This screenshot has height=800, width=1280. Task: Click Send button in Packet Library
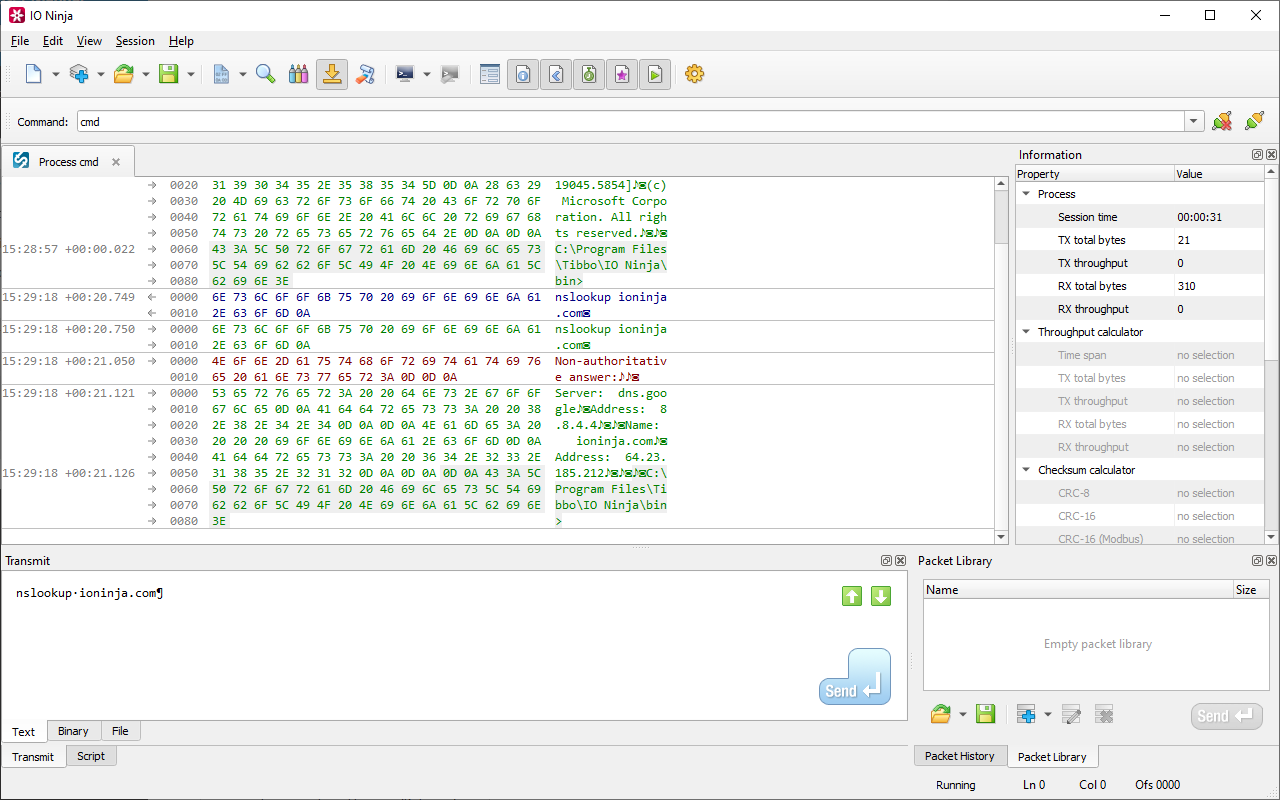tap(1226, 716)
